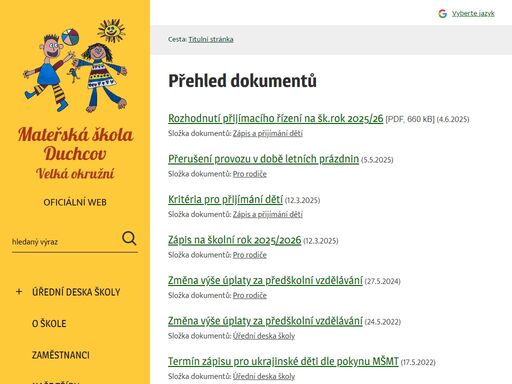
Task: Open Termín zápisu pro ukrajinské děti link
Action: (x=283, y=361)
